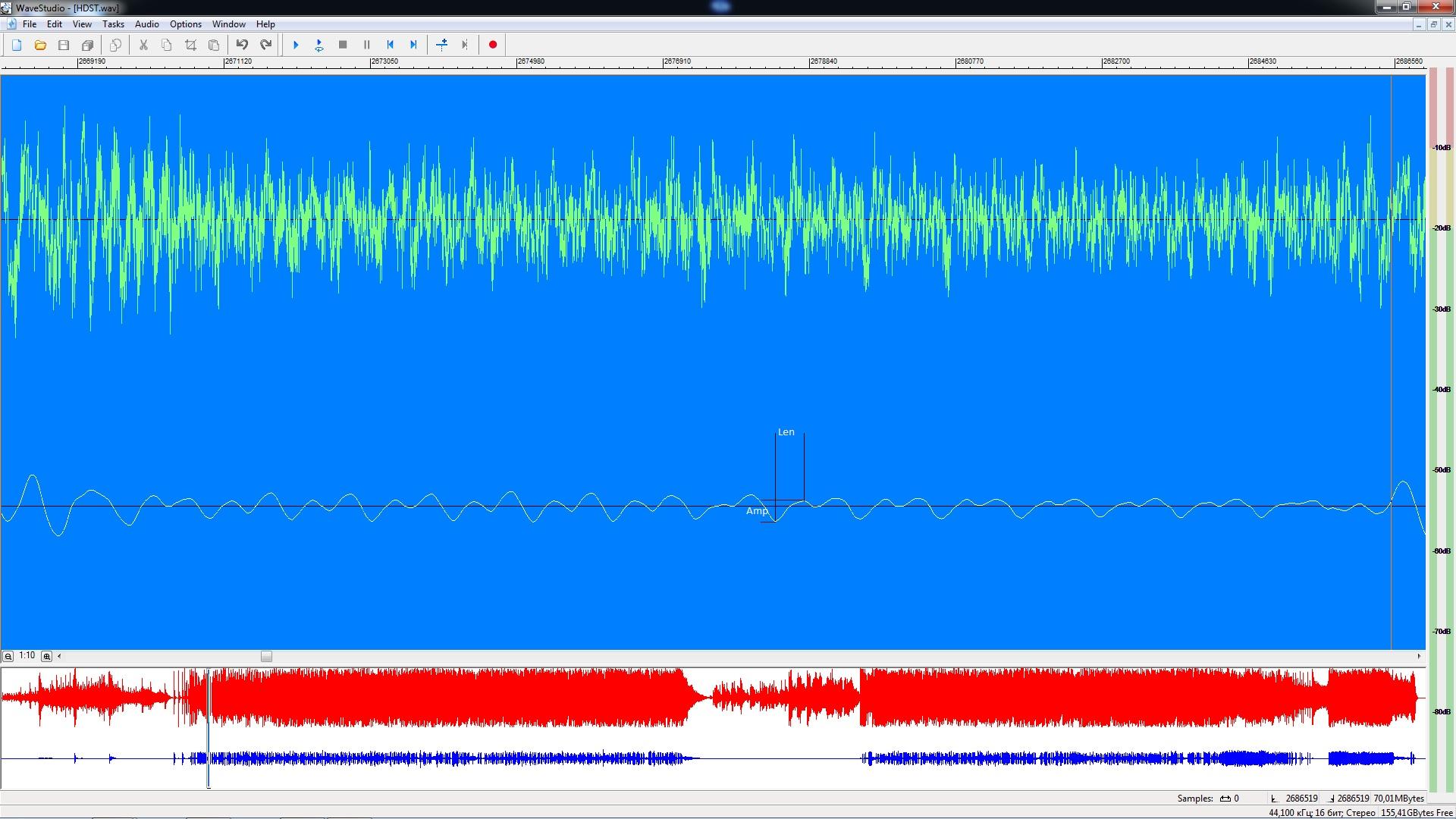Open the Window menu
Image resolution: width=1456 pixels, height=819 pixels.
point(228,24)
